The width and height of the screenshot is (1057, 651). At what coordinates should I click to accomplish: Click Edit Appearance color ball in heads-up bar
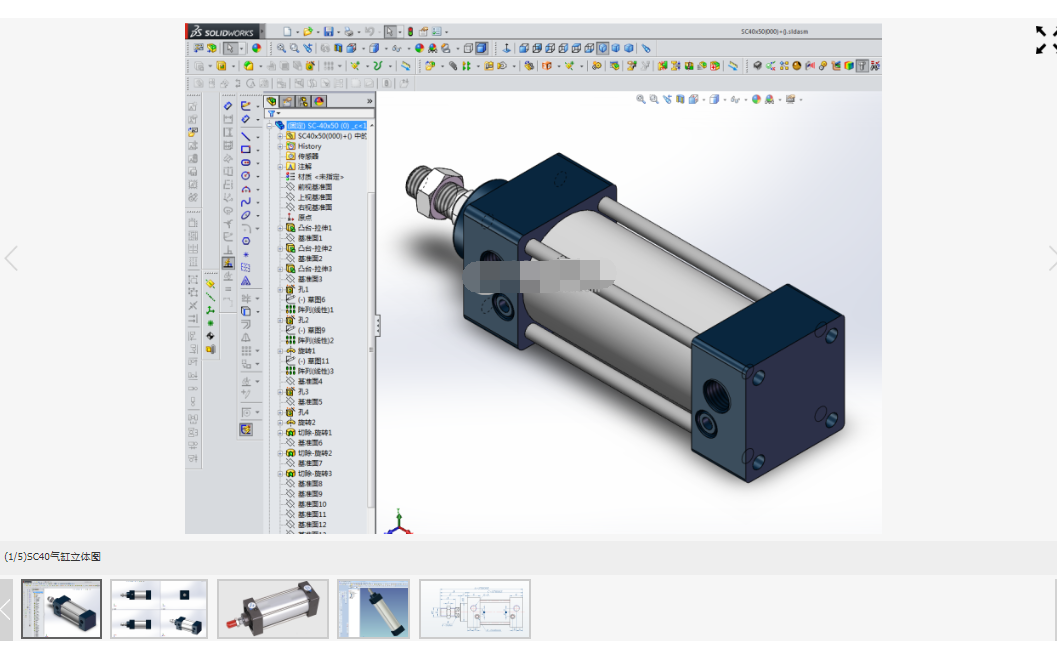(x=756, y=99)
